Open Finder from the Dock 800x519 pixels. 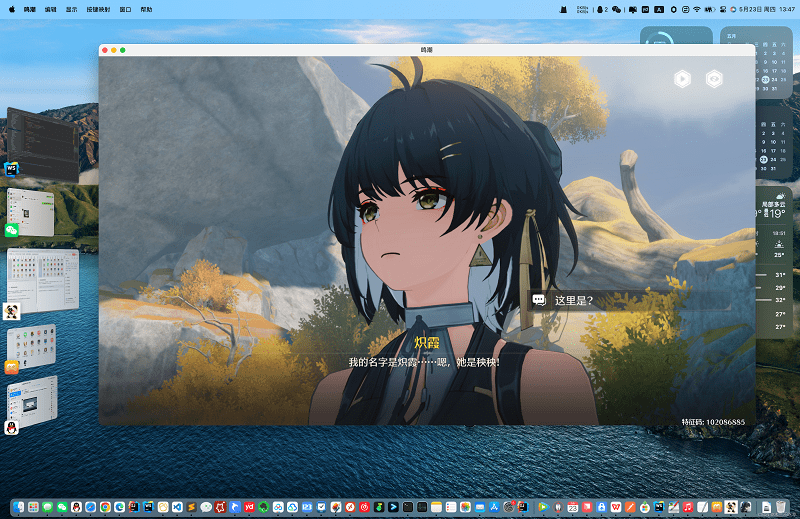(19, 507)
